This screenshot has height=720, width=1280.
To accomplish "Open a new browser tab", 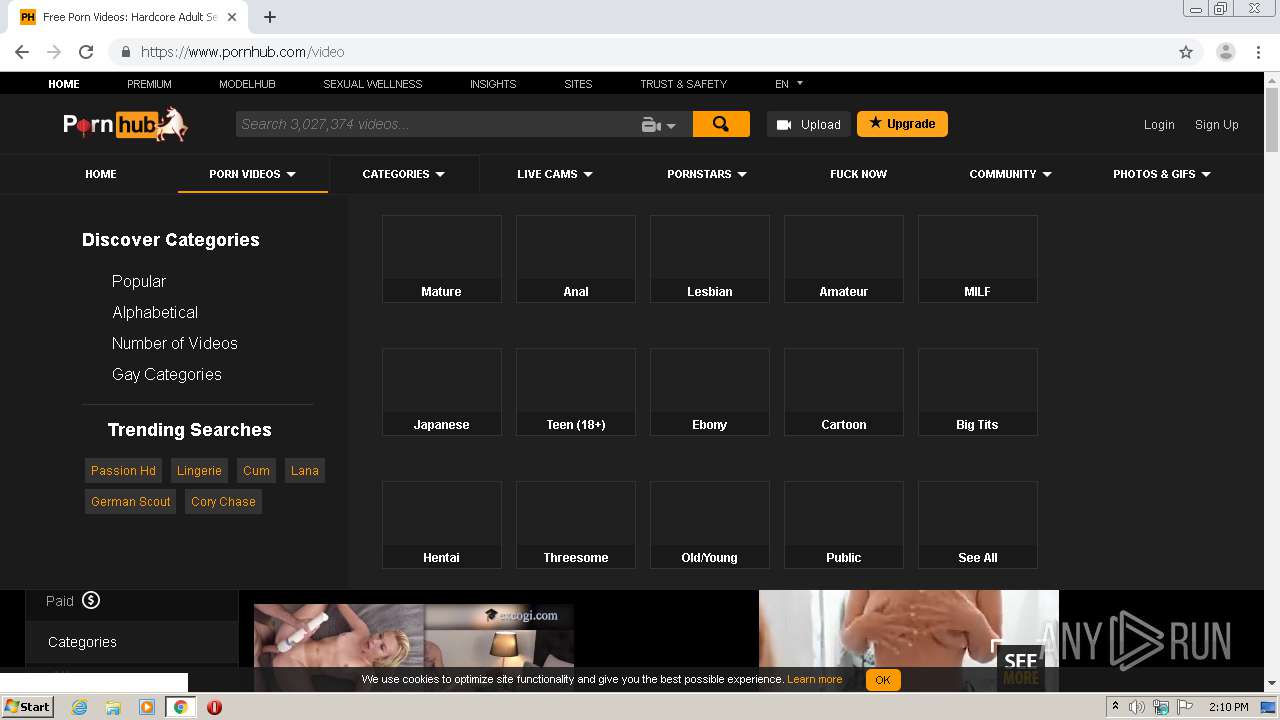I will coord(270,17).
